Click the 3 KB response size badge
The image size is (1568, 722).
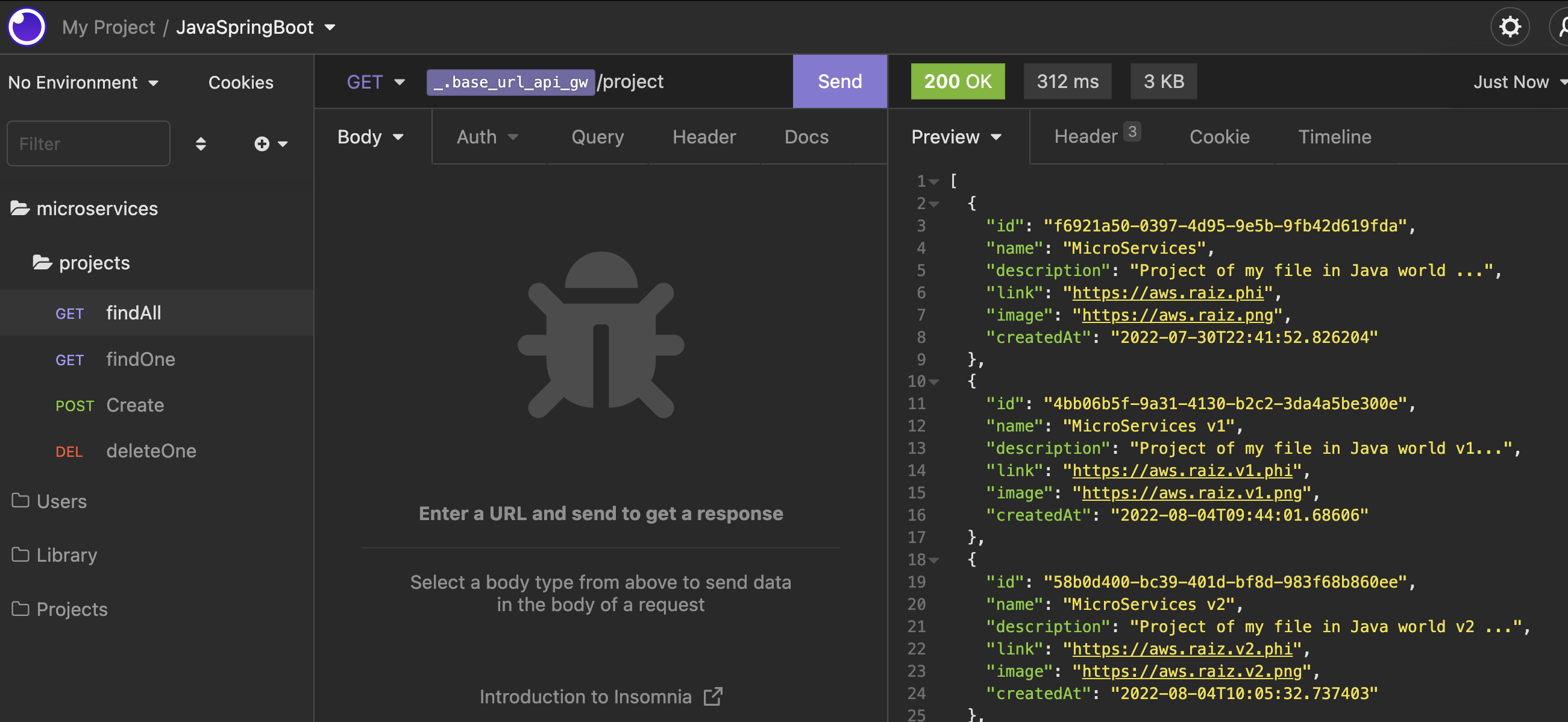(x=1163, y=81)
